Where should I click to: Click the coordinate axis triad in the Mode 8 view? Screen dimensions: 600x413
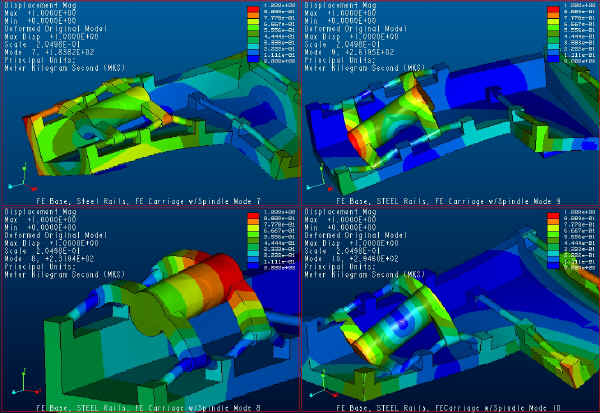pyautogui.click(x=26, y=382)
